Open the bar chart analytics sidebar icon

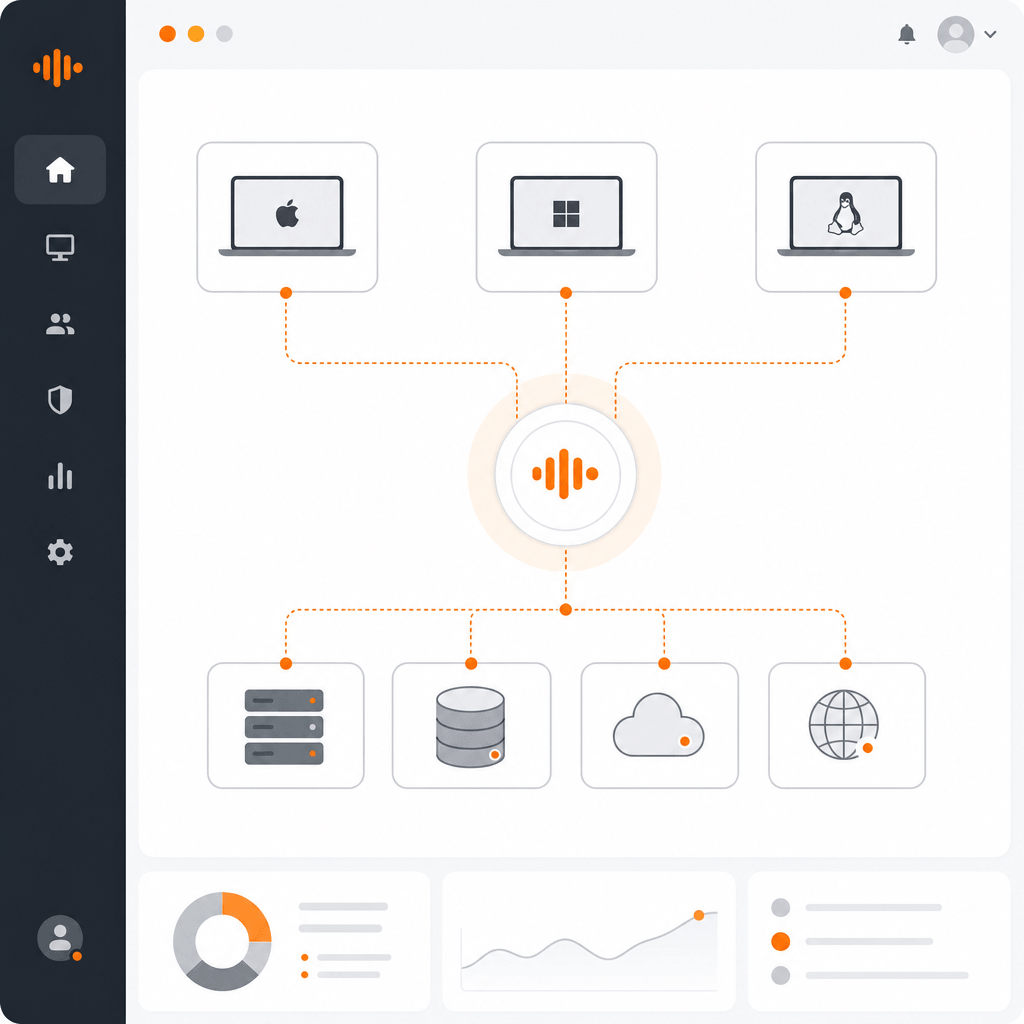coord(60,476)
